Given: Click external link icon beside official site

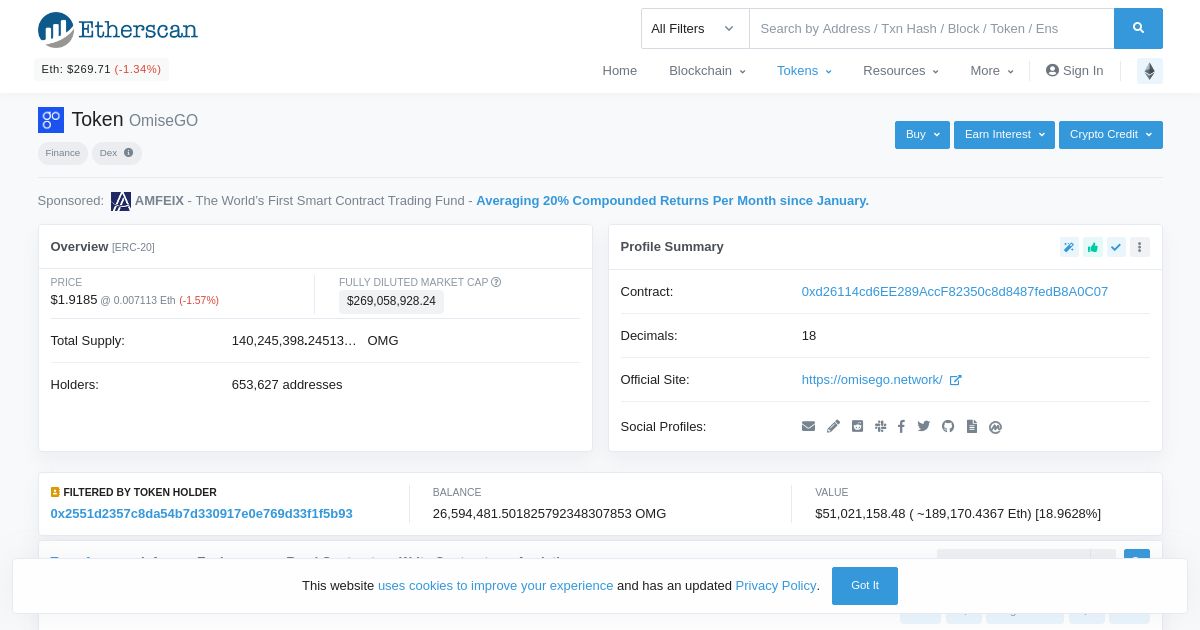Looking at the screenshot, I should tap(955, 380).
